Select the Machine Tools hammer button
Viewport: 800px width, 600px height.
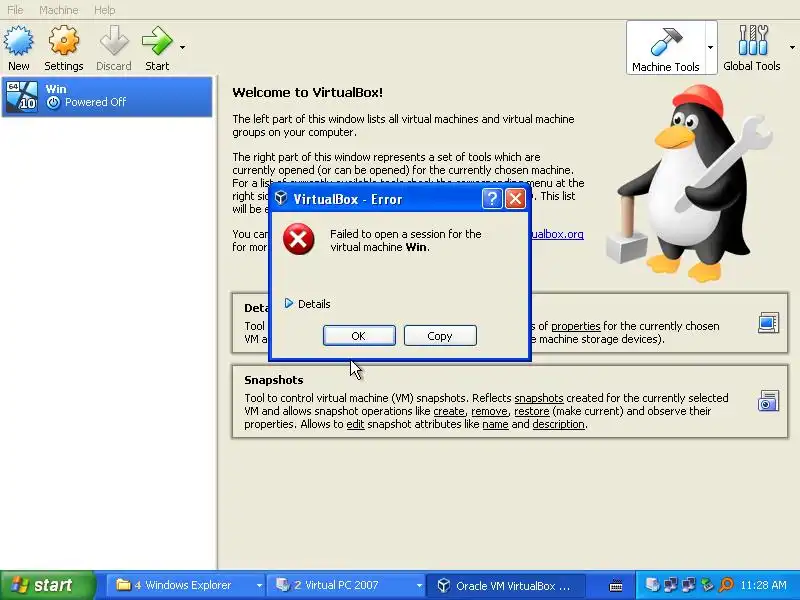coord(665,48)
